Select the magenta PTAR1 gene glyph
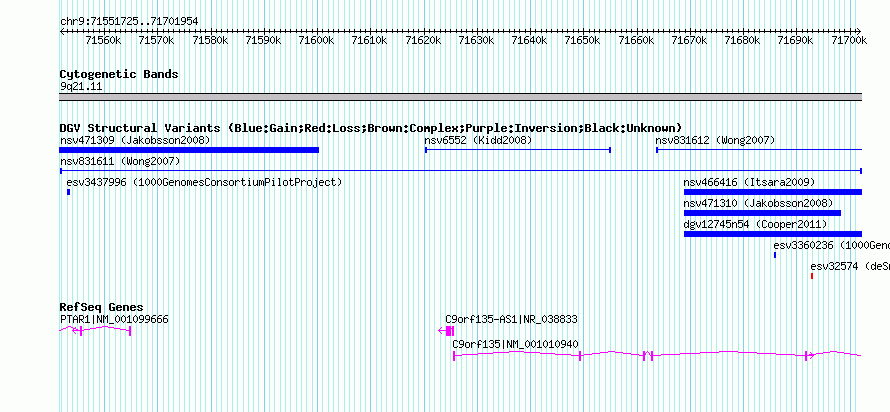 (x=95, y=331)
